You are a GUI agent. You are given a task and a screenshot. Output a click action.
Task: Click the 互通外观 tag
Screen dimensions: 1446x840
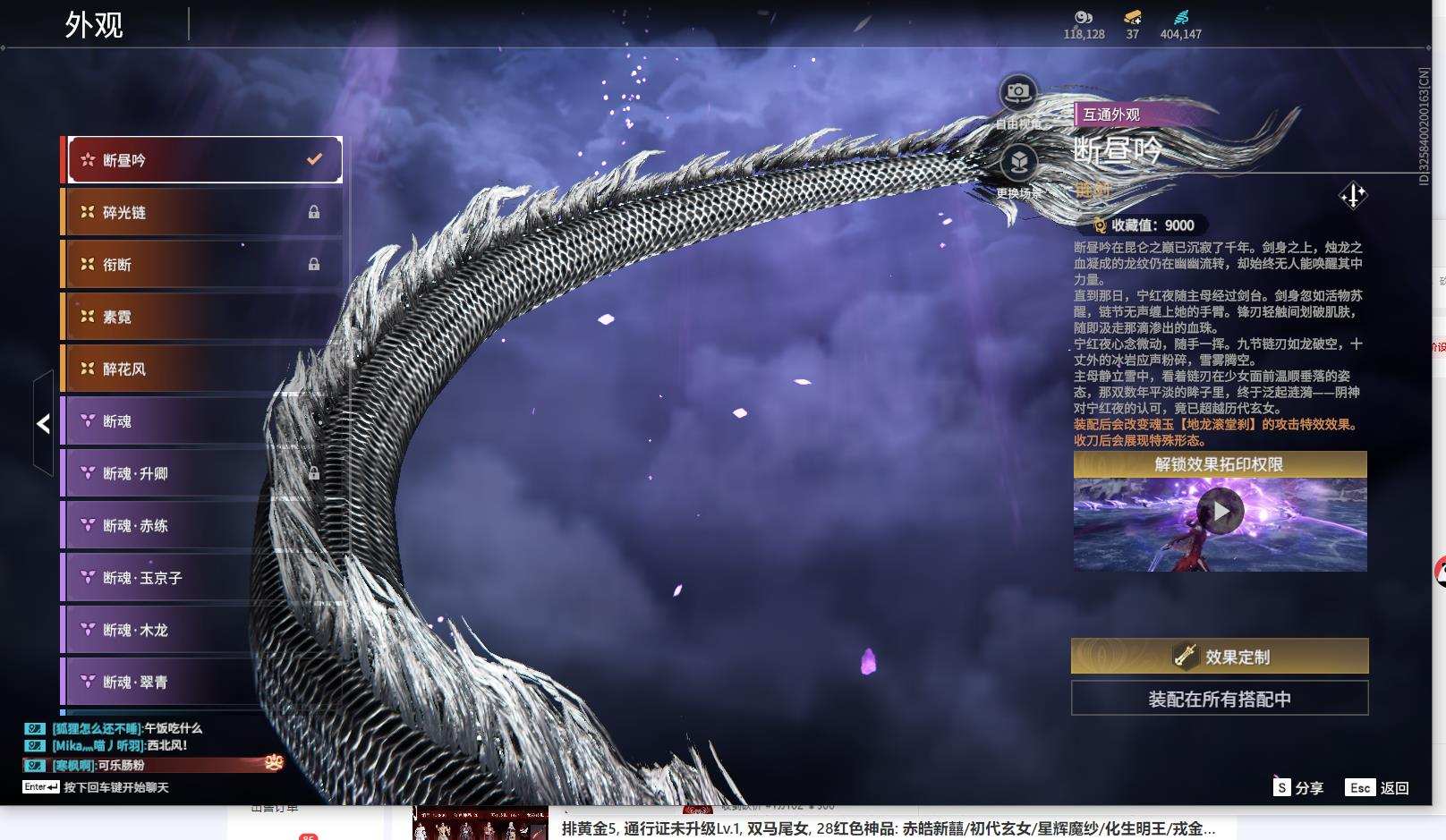click(1112, 115)
